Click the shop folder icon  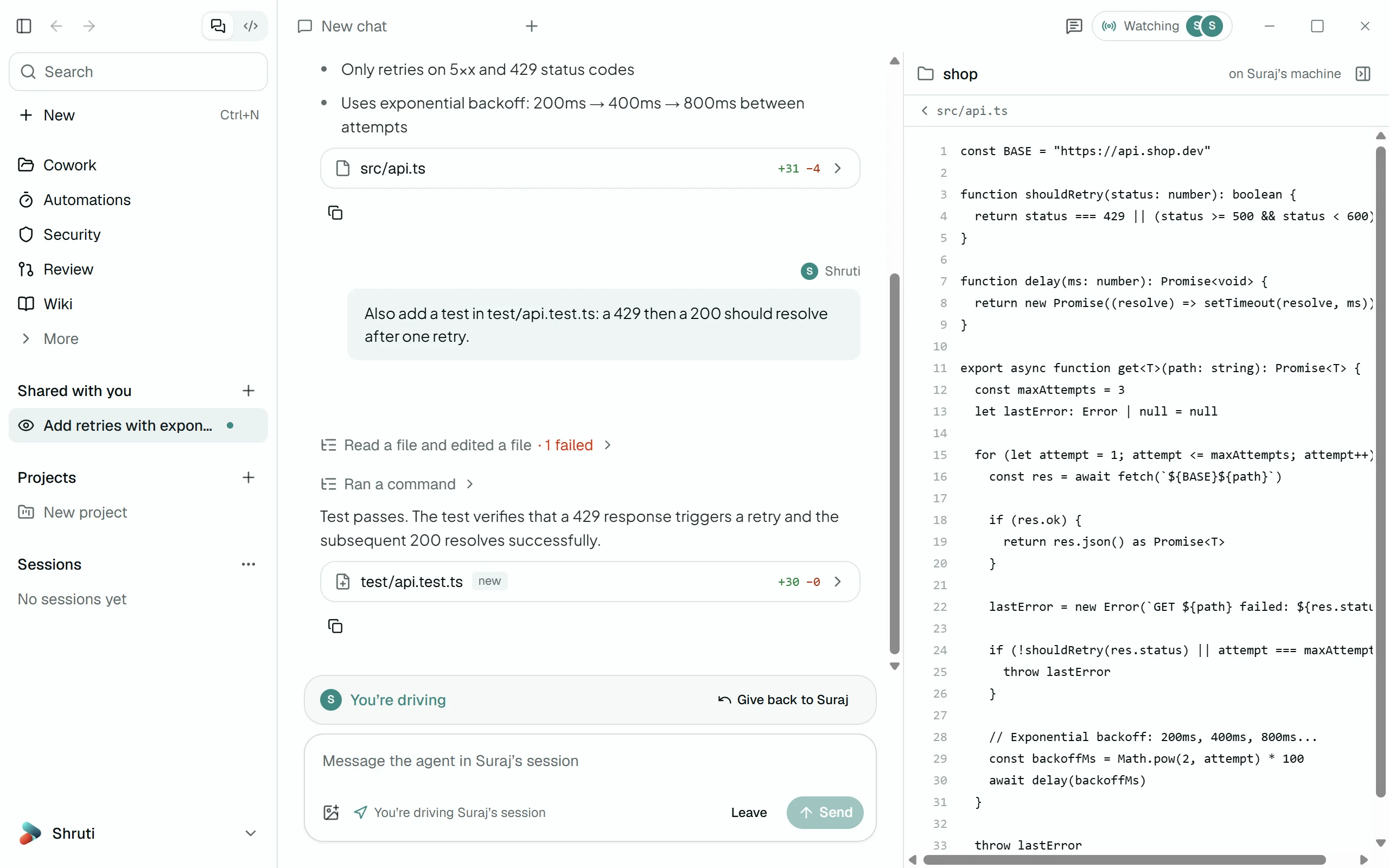pos(925,73)
